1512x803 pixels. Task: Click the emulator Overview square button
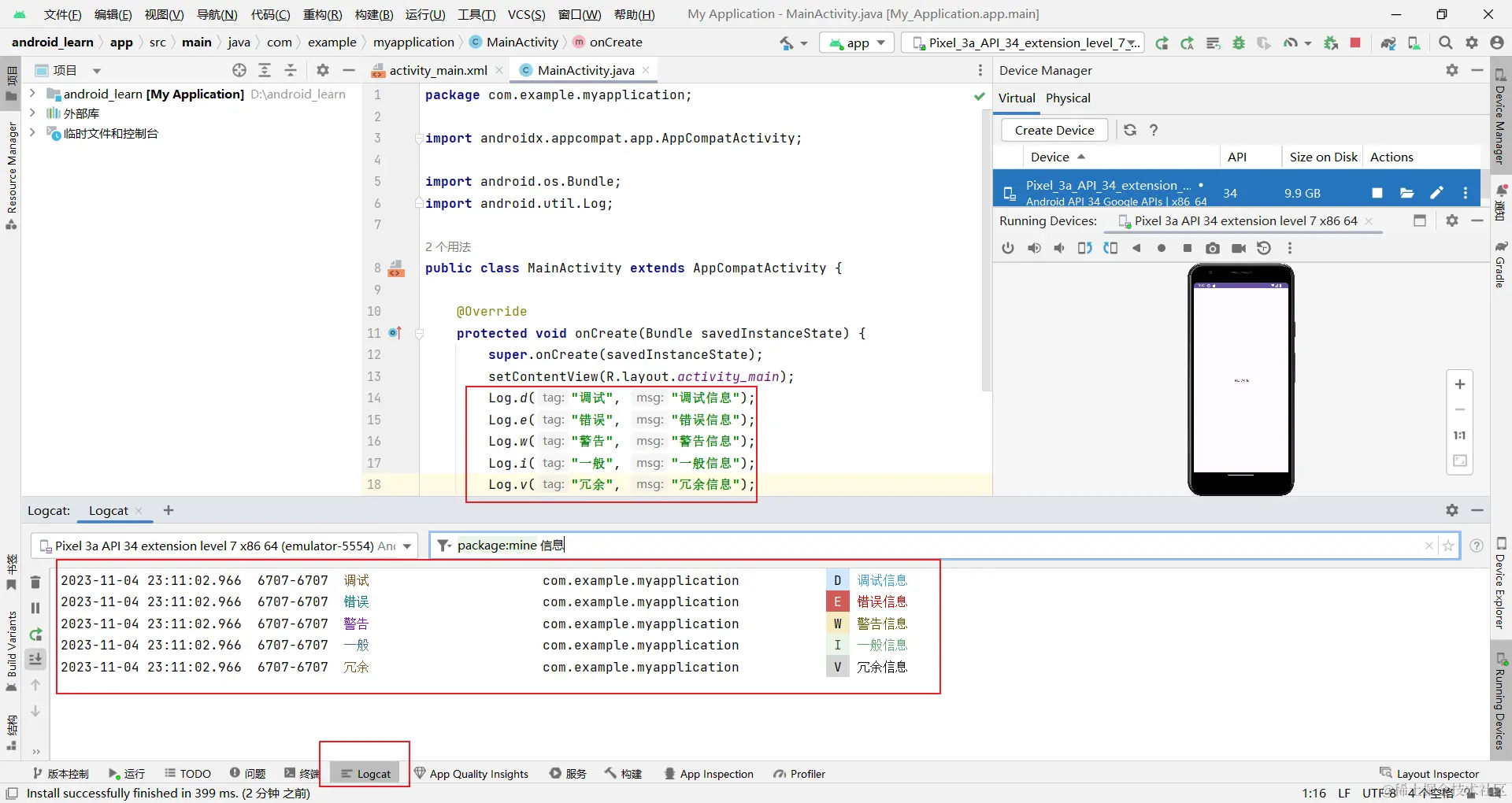coord(1188,248)
